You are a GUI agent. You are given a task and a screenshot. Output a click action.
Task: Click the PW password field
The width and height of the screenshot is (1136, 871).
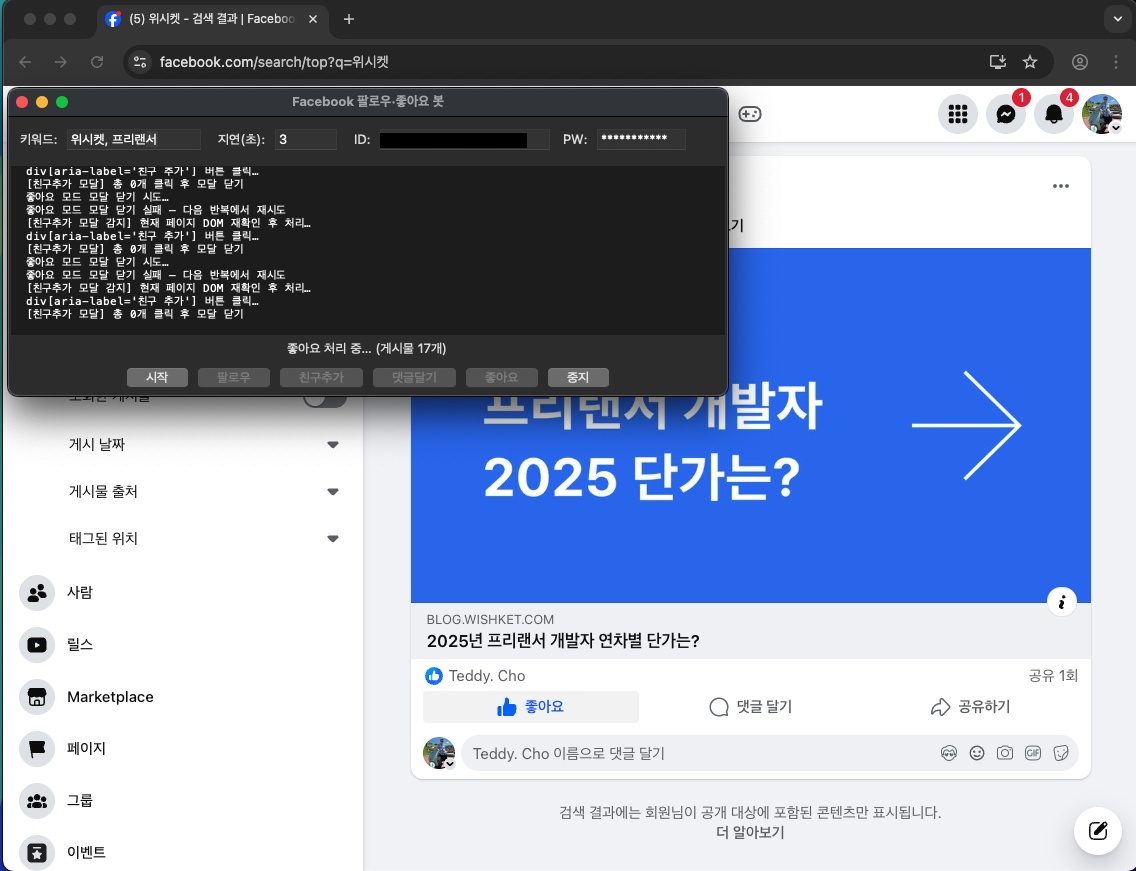point(640,139)
